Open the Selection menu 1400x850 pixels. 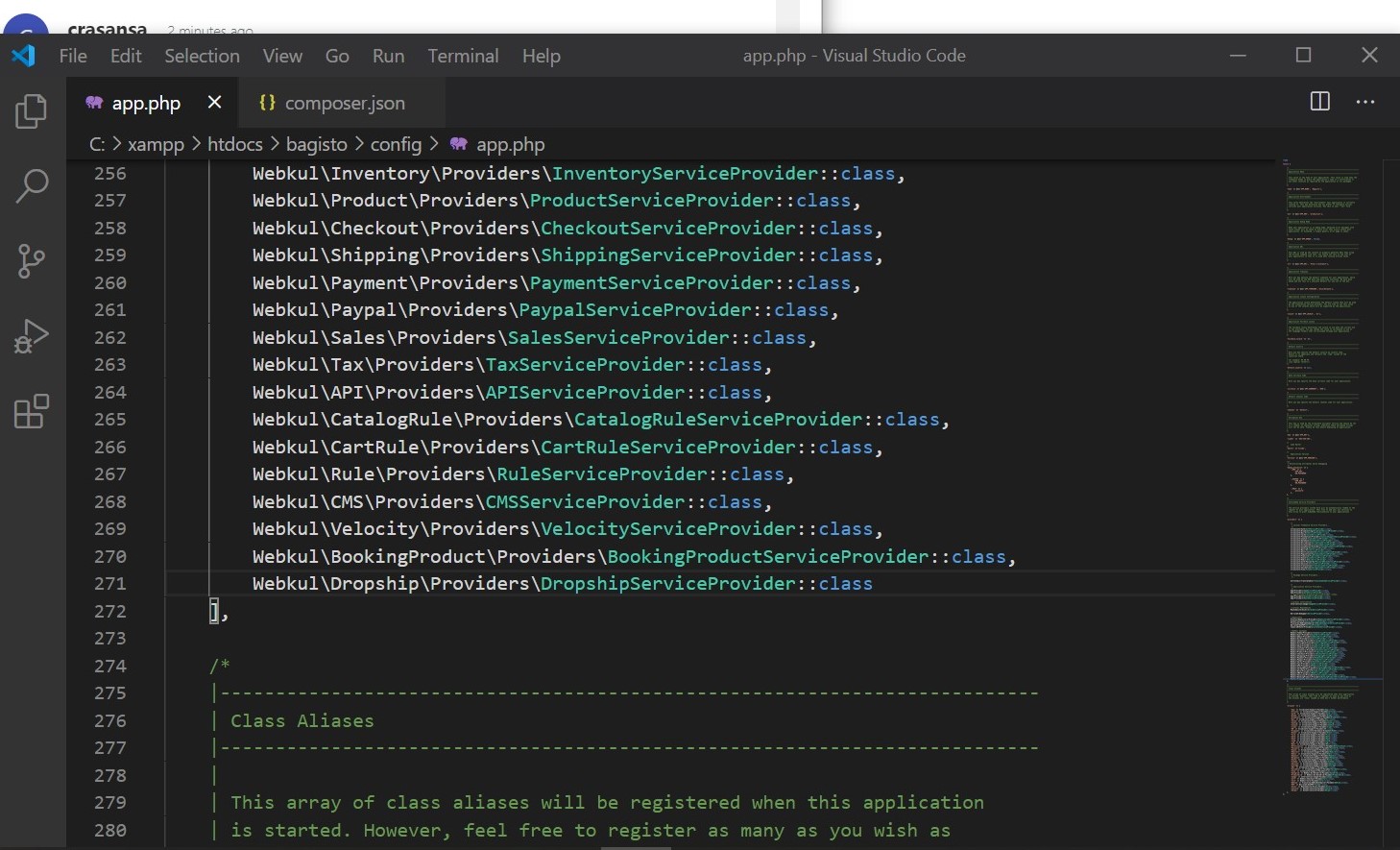[x=202, y=56]
